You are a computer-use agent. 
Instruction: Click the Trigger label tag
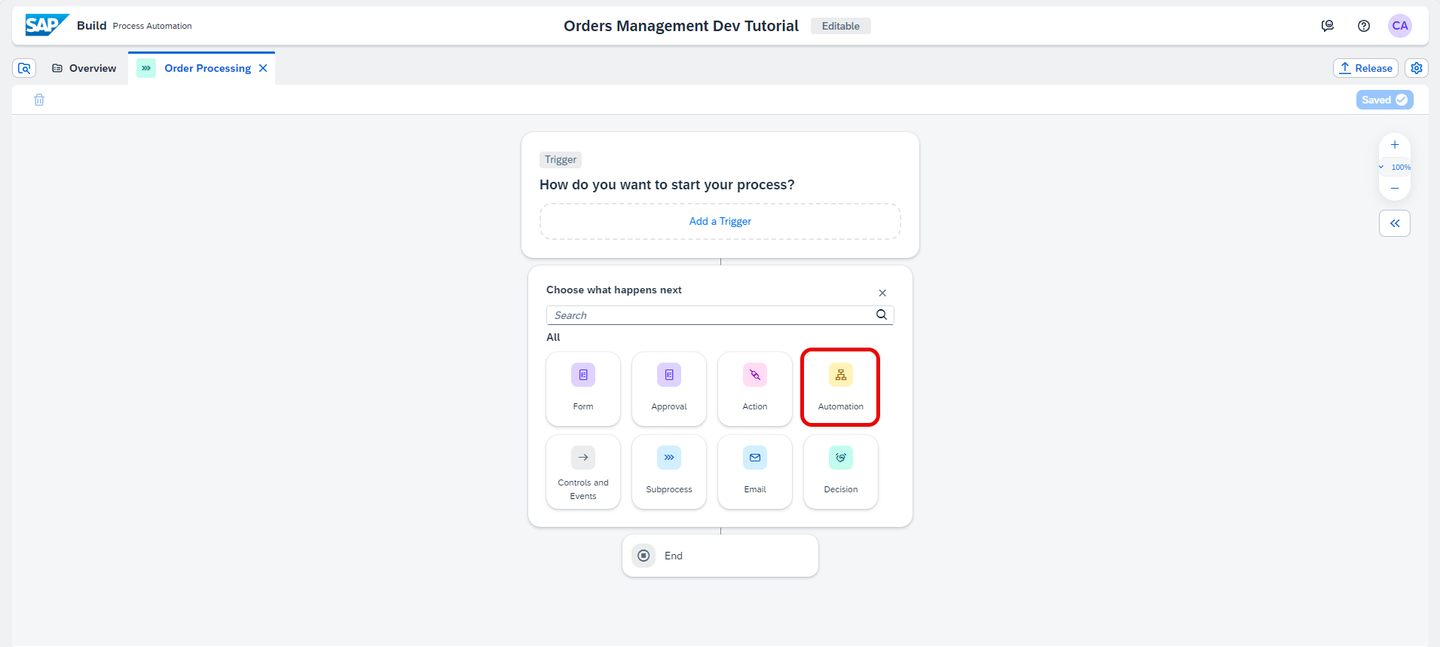[x=560, y=160]
